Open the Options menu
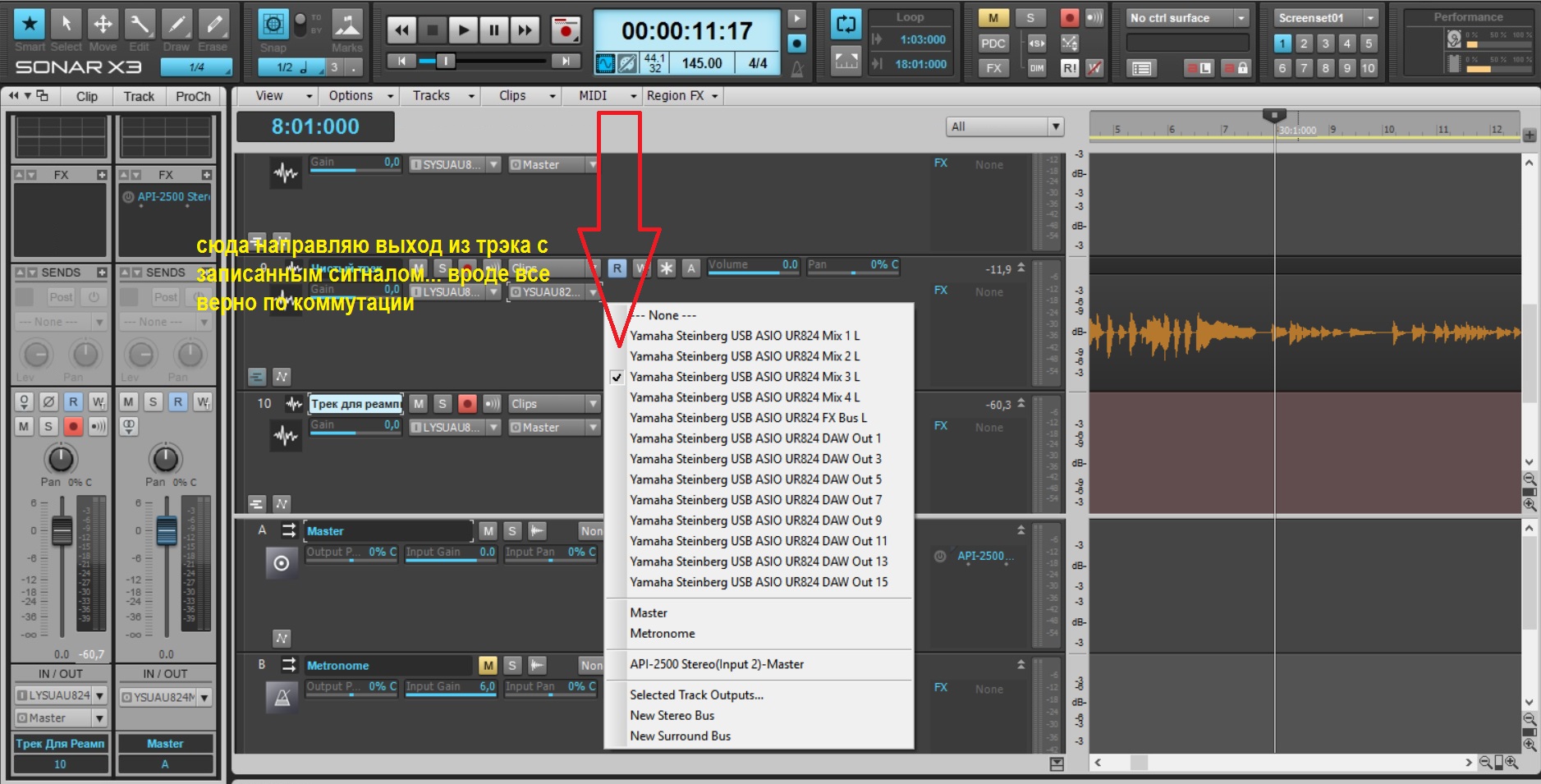Viewport: 1541px width, 784px height. coord(361,96)
